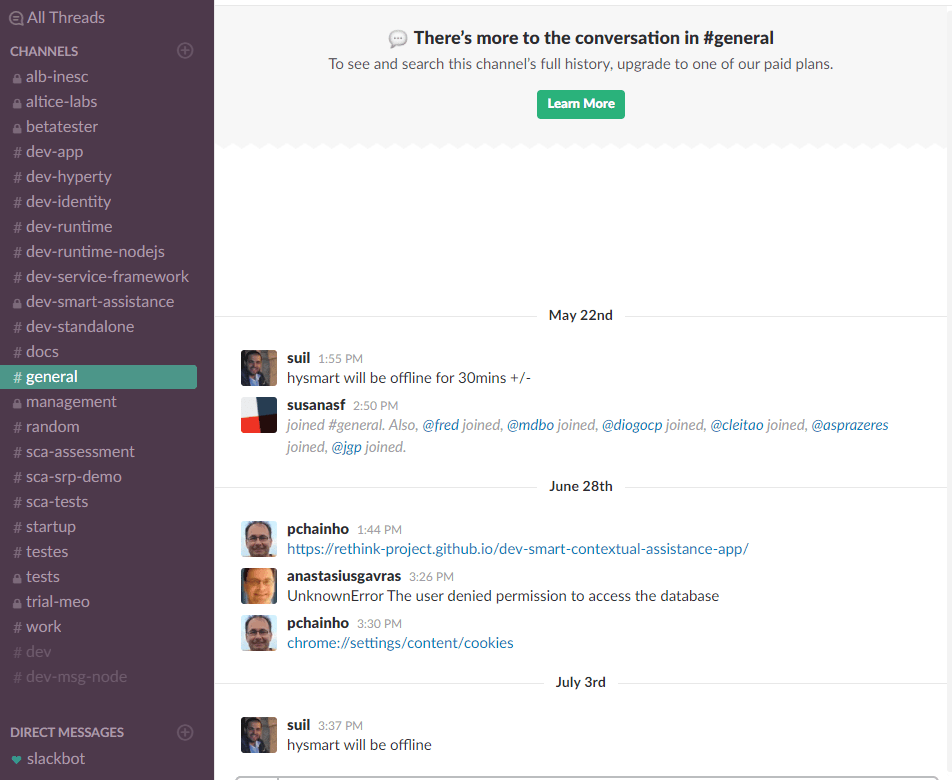Click the add channel plus icon
Viewport: 952px width, 780px height.
pyautogui.click(x=185, y=50)
